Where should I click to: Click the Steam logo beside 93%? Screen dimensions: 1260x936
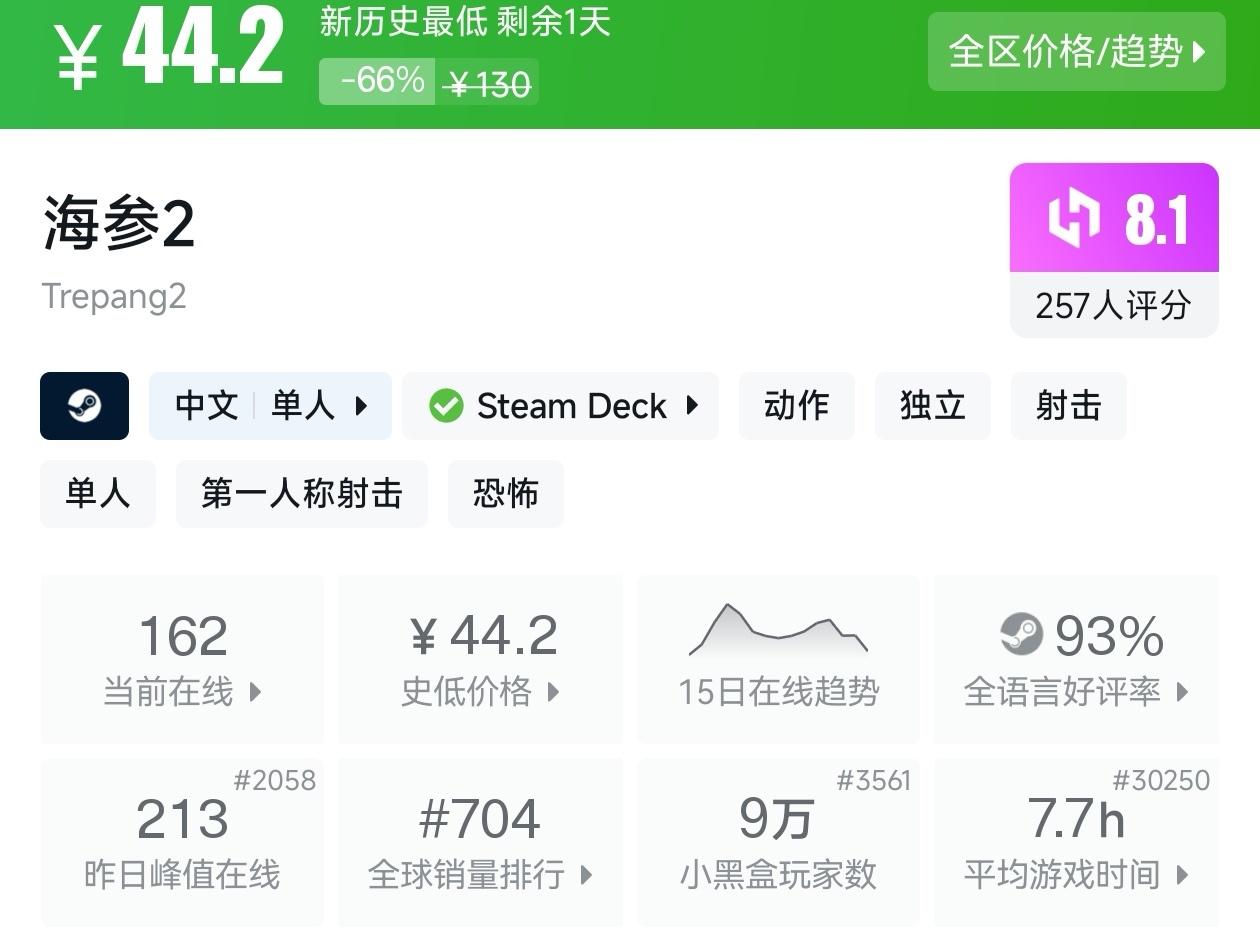tap(1021, 634)
